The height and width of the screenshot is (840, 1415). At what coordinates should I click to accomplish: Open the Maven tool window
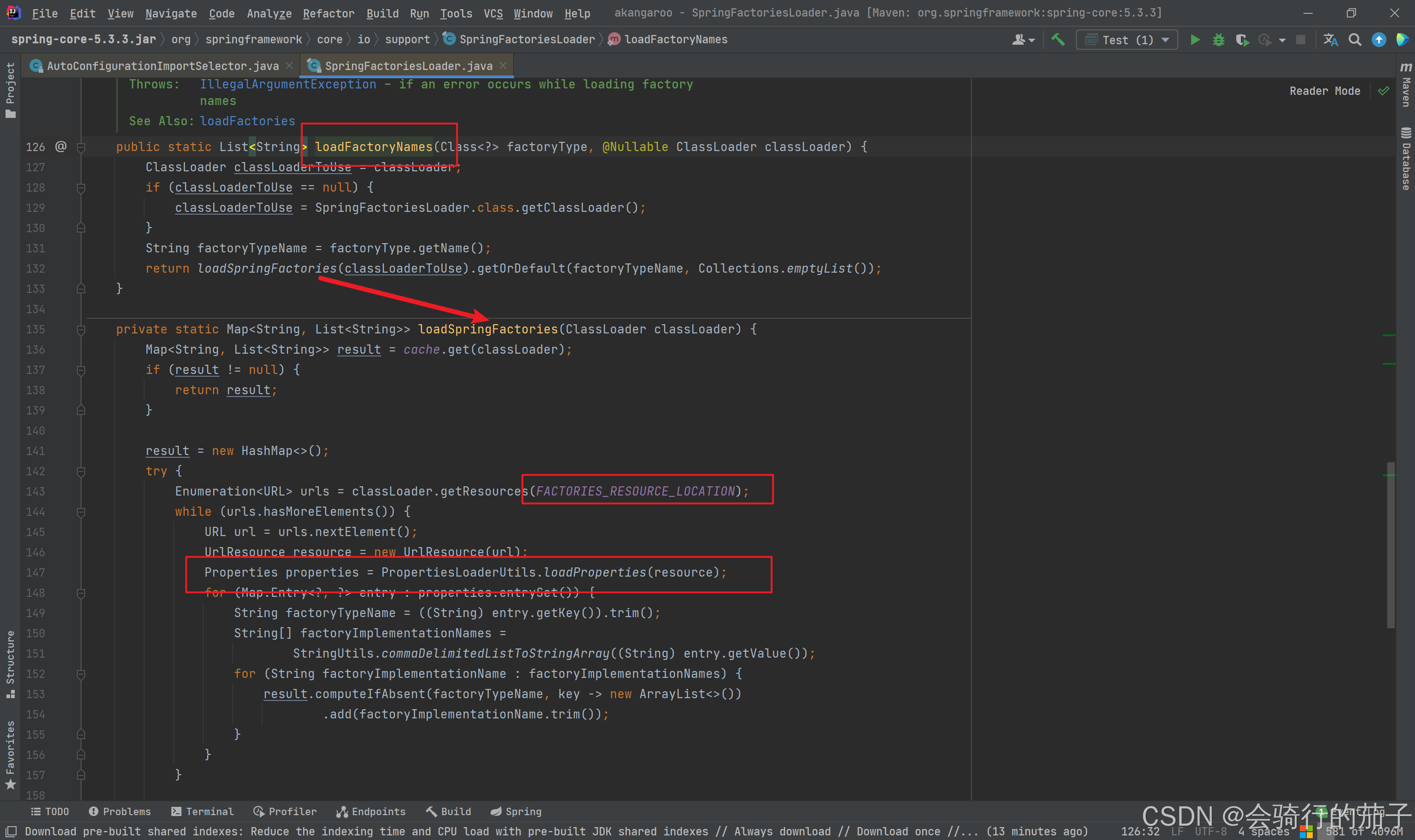coord(1406,84)
